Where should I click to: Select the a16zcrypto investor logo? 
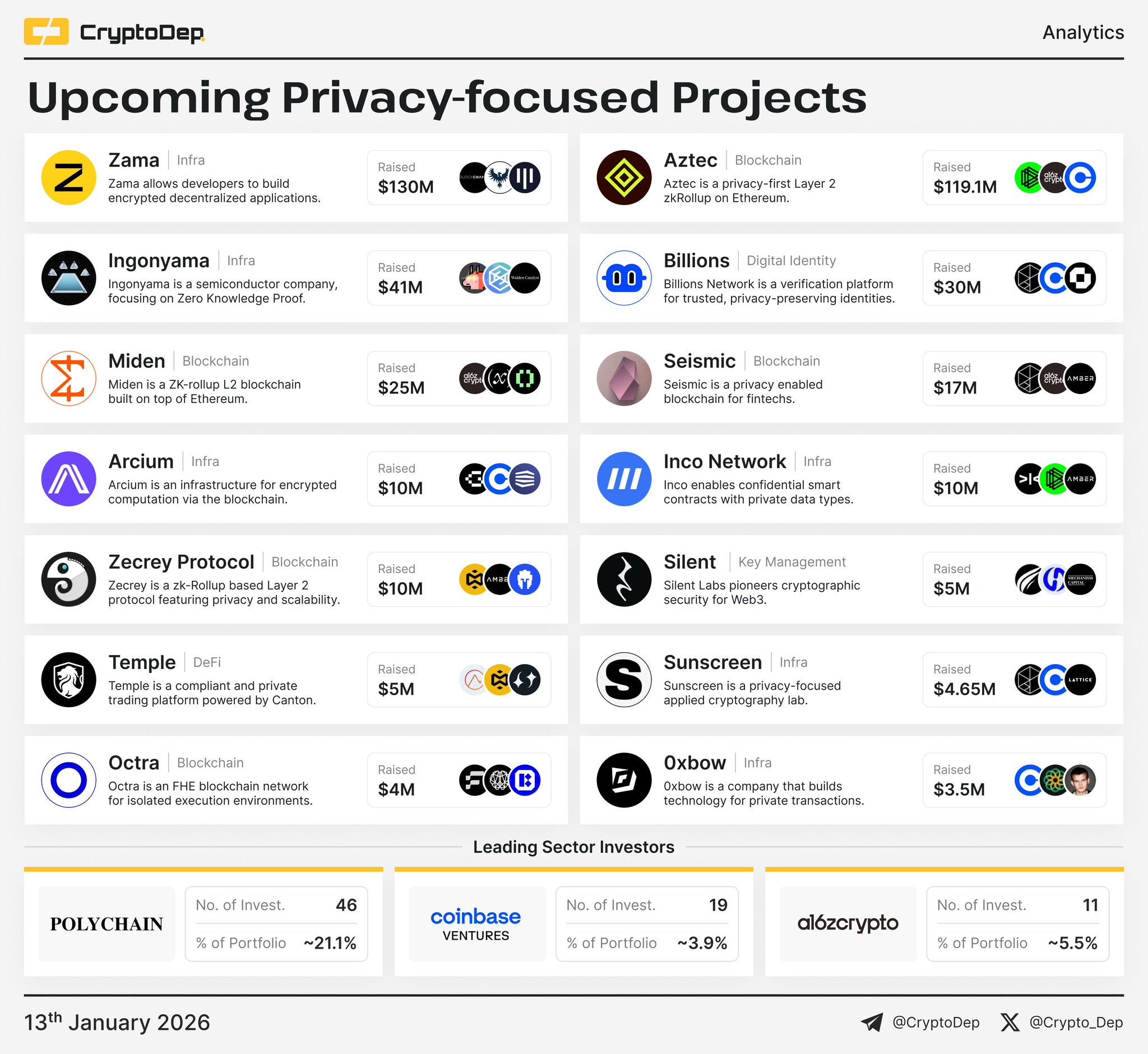tap(848, 923)
